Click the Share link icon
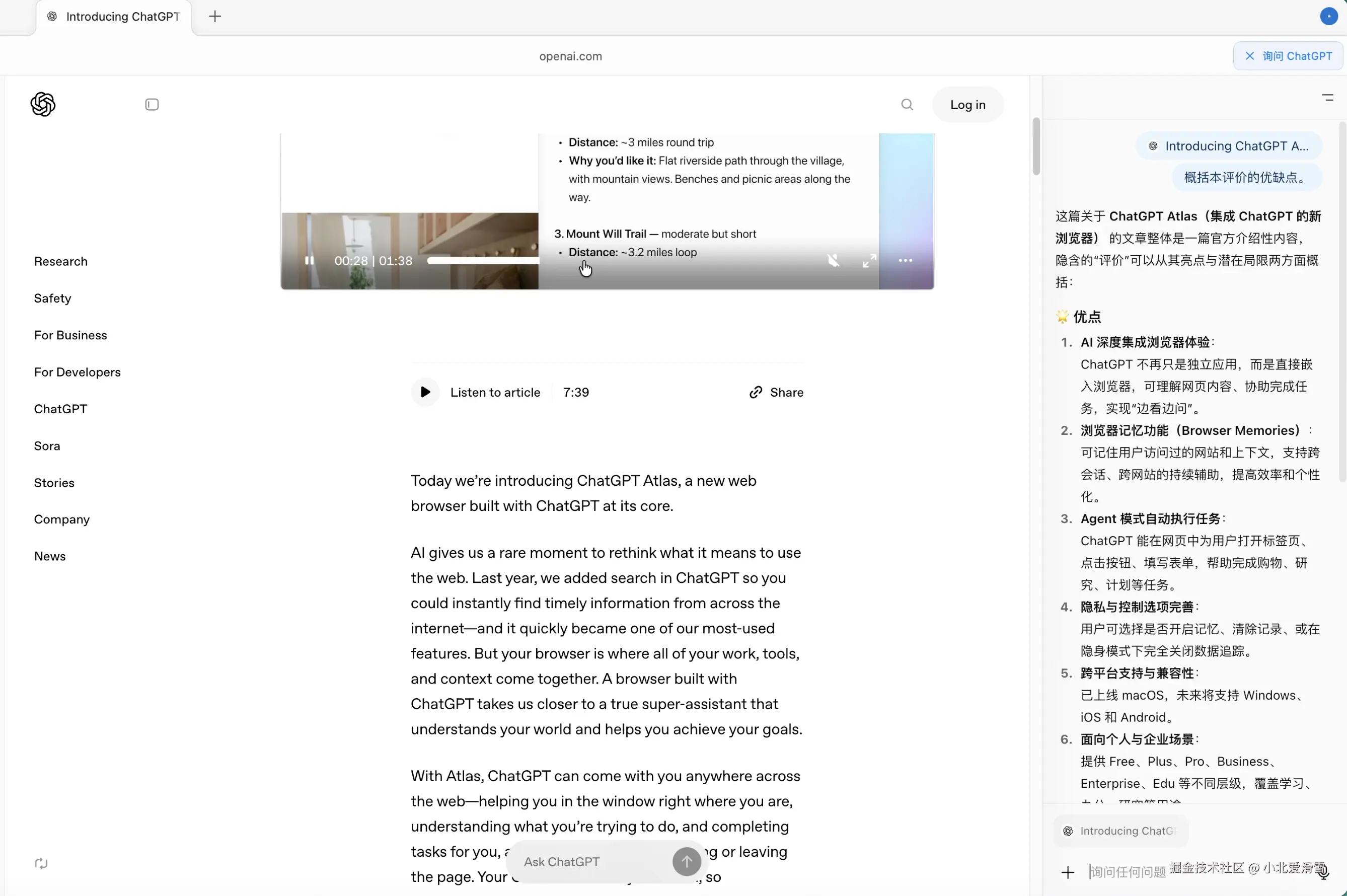Viewport: 1347px width, 896px height. click(x=755, y=392)
